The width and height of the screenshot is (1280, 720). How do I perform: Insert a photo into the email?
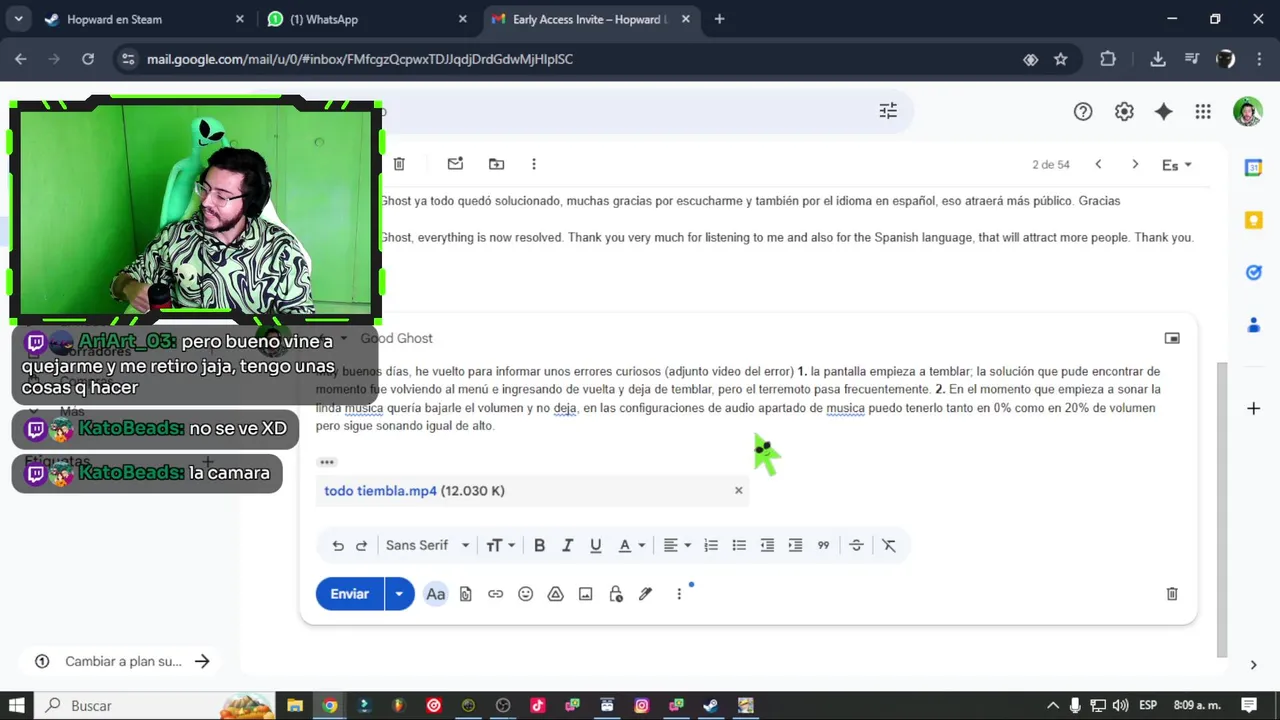pyautogui.click(x=585, y=594)
